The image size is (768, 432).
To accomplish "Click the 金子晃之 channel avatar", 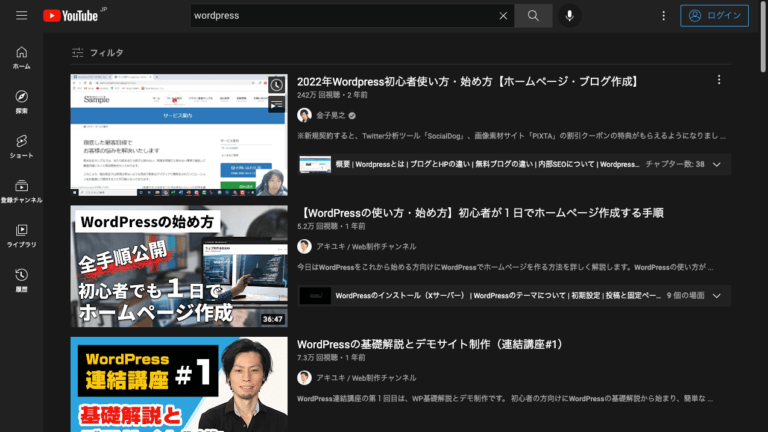I will 304,115.
